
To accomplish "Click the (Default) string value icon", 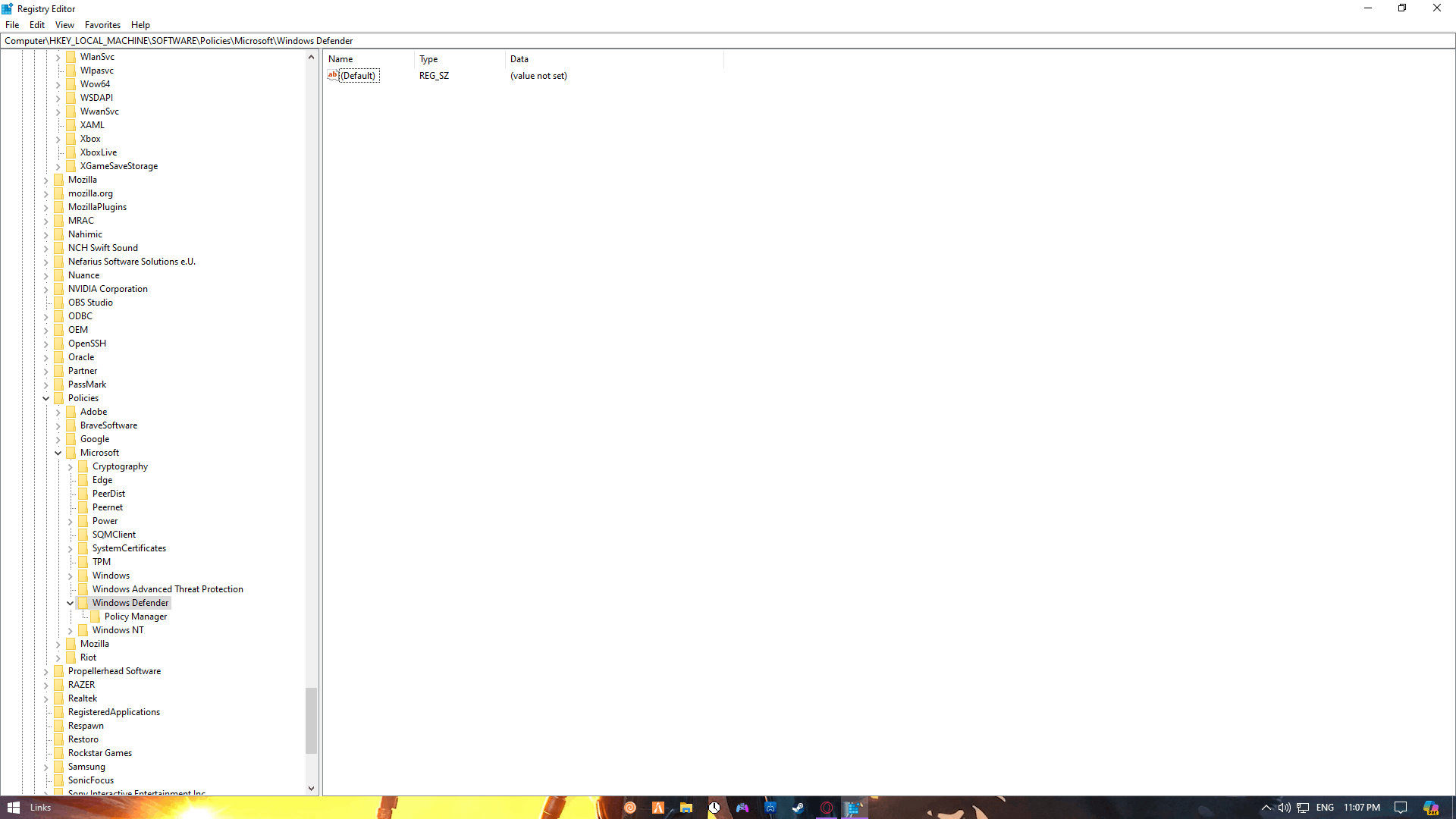I will pos(332,75).
